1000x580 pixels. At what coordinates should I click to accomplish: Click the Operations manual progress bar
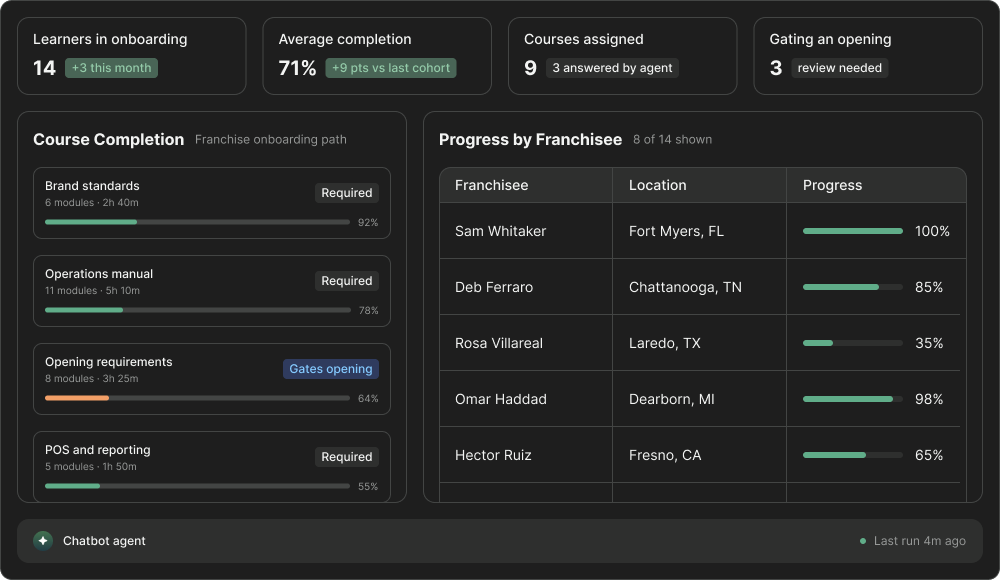click(x=197, y=310)
